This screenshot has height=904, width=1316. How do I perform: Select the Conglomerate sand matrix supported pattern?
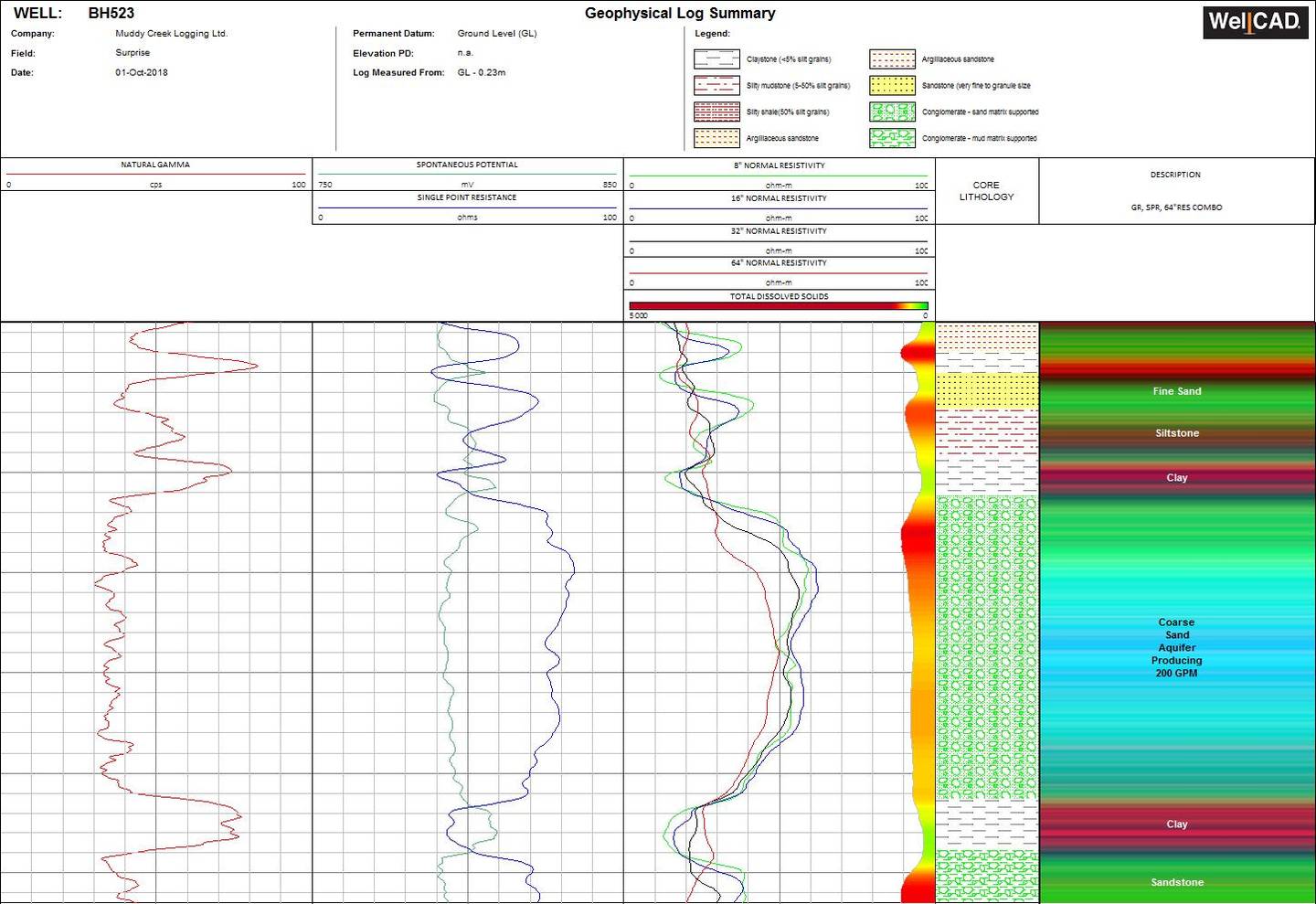pos(891,112)
